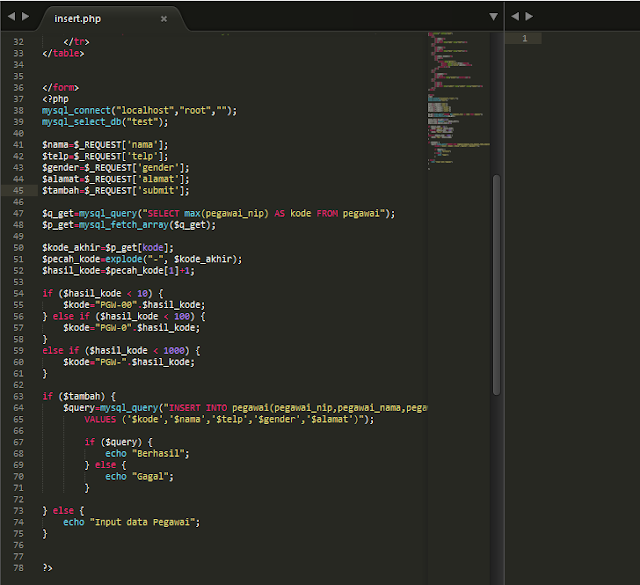The image size is (640, 585).
Task: Click the $alamat=$_REQUEST line
Action: pos(116,179)
